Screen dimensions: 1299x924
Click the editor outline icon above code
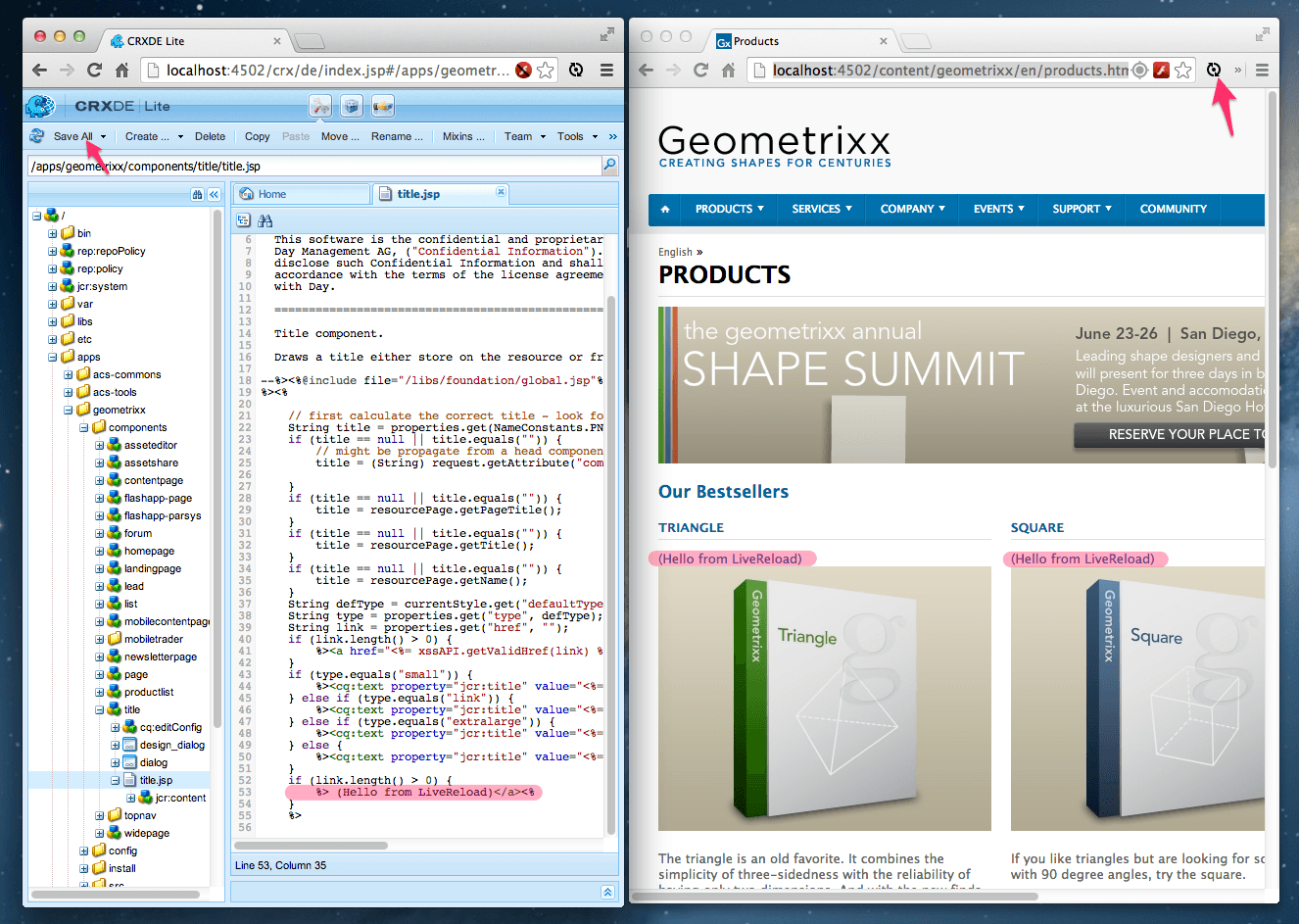click(x=244, y=220)
